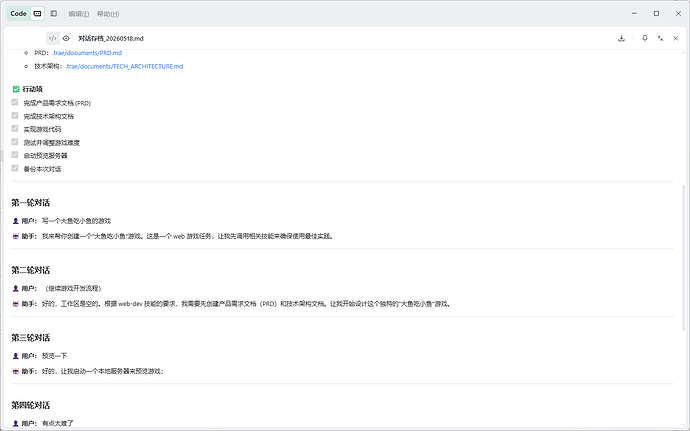Click the text (继续游戏开发流程)
This screenshot has width=690, height=431.
(x=73, y=288)
